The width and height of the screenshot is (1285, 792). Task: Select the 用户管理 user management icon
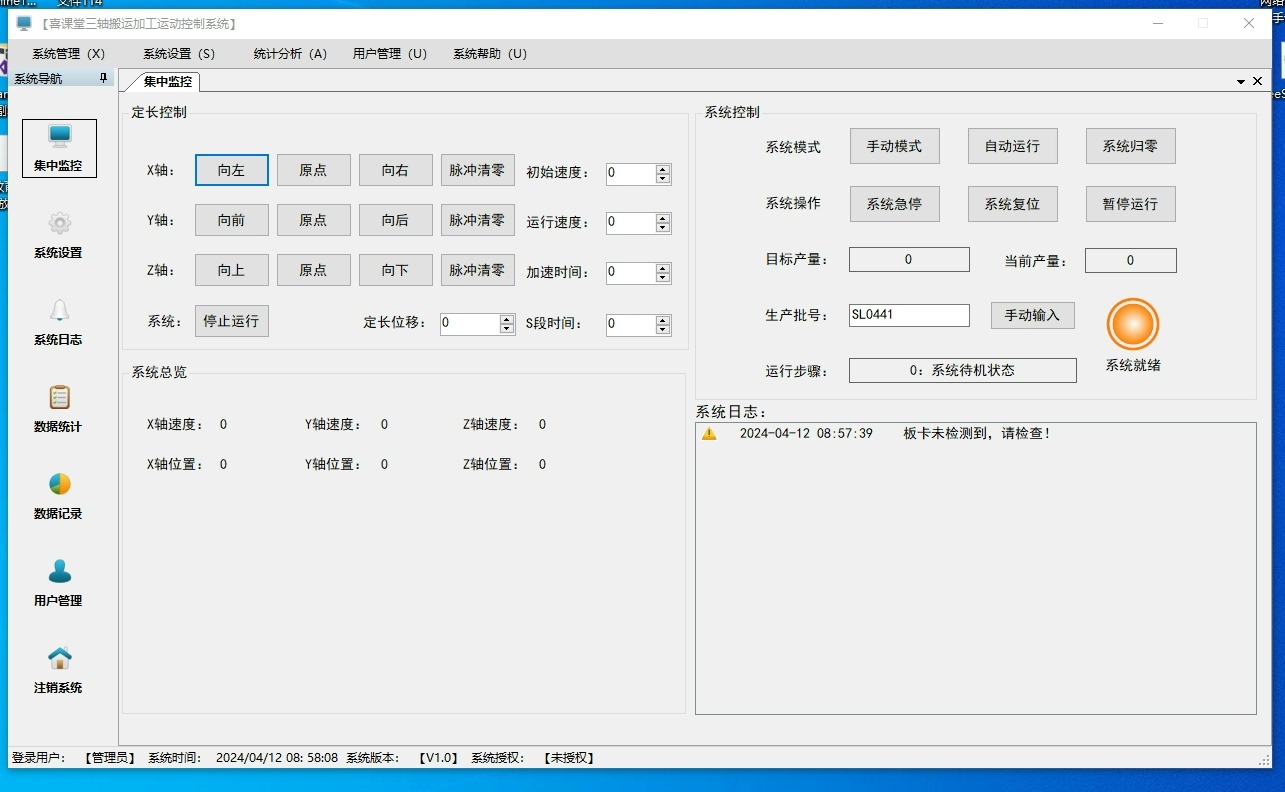[x=59, y=572]
